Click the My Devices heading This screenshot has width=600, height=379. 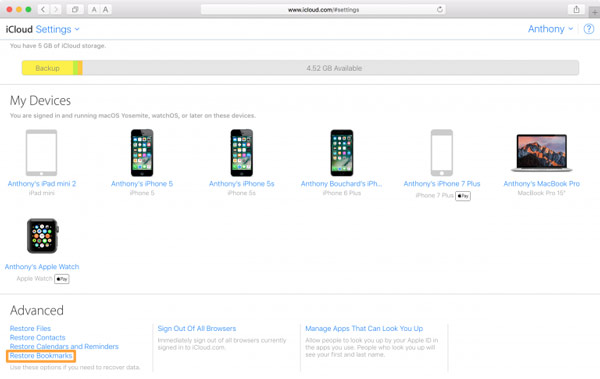point(40,100)
